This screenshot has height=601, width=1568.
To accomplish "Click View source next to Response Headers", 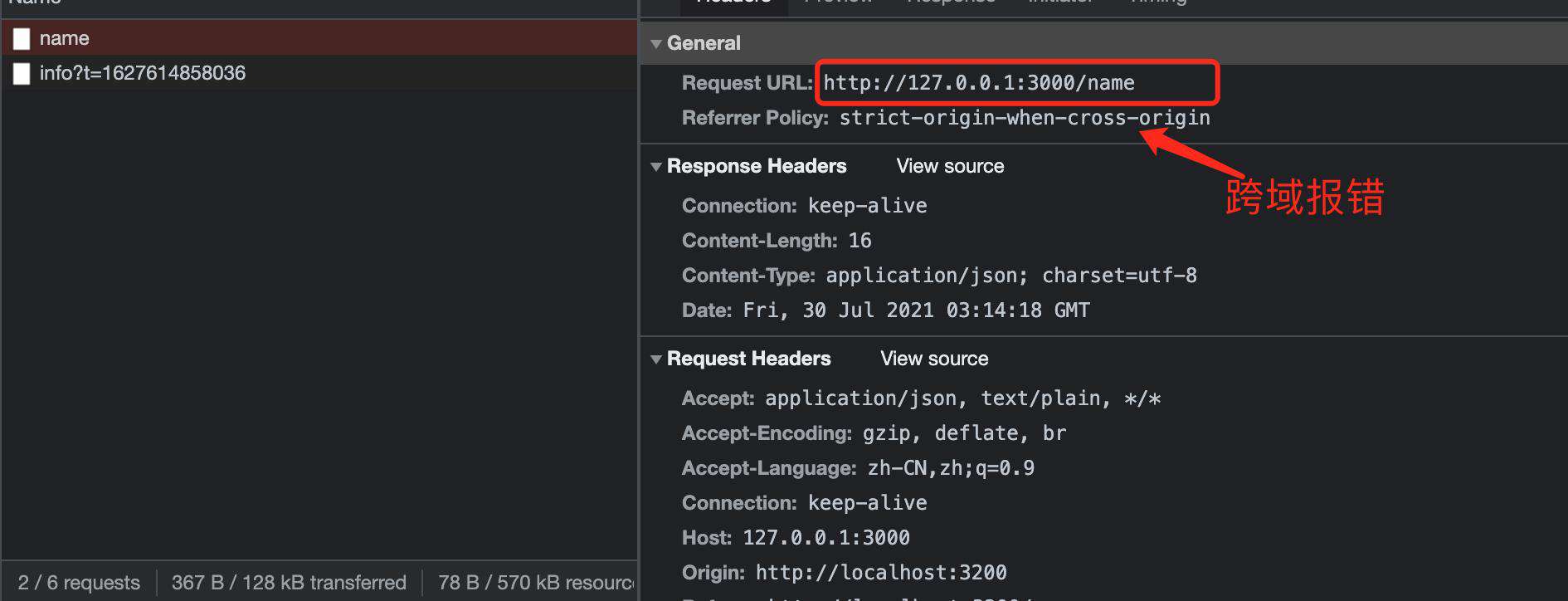I will click(x=950, y=166).
